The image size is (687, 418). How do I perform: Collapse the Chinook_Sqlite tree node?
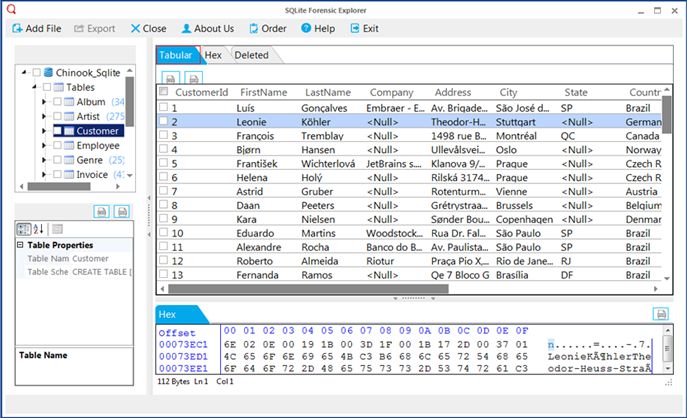tap(24, 72)
